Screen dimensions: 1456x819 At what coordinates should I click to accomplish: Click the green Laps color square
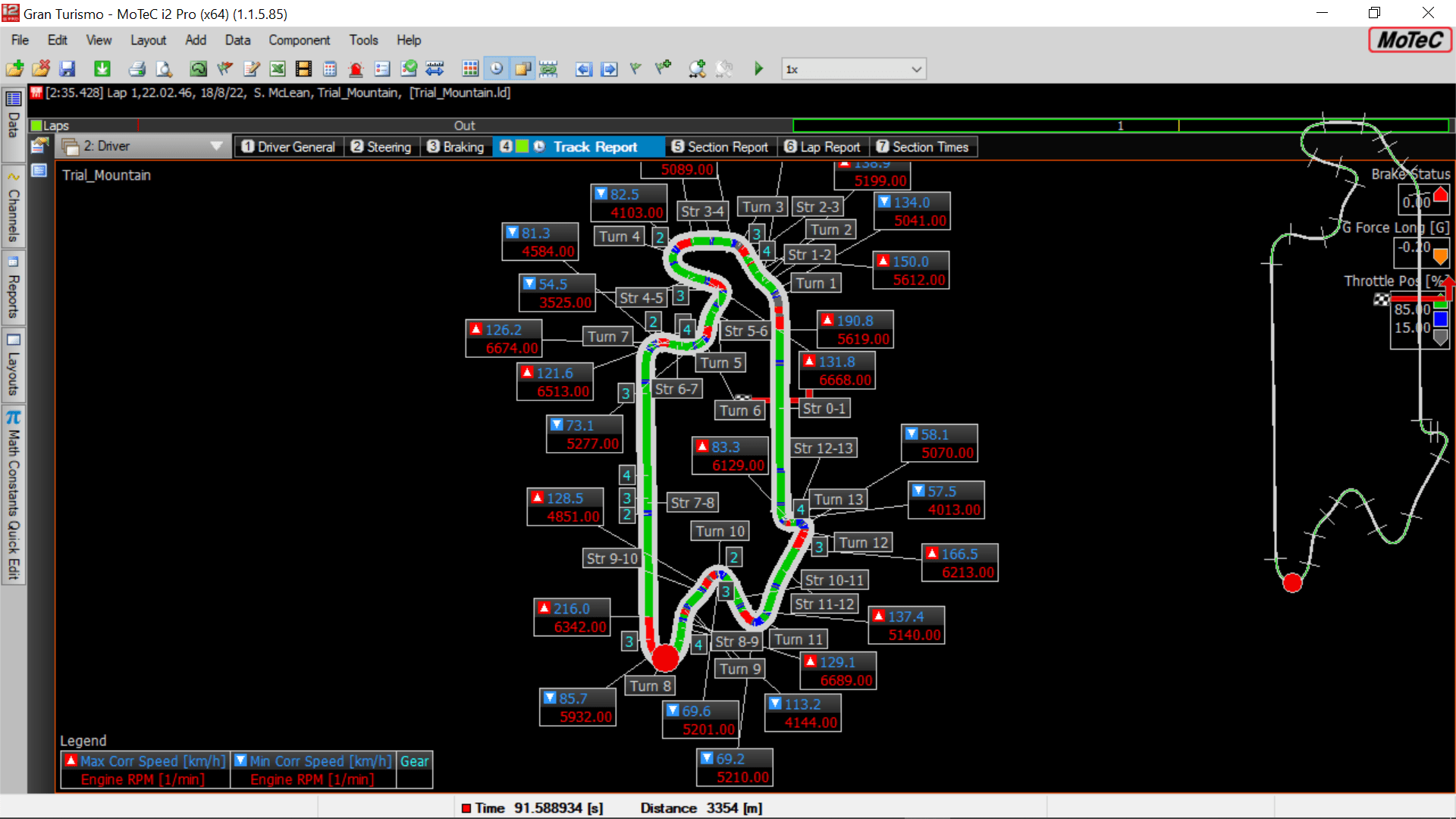tap(36, 125)
